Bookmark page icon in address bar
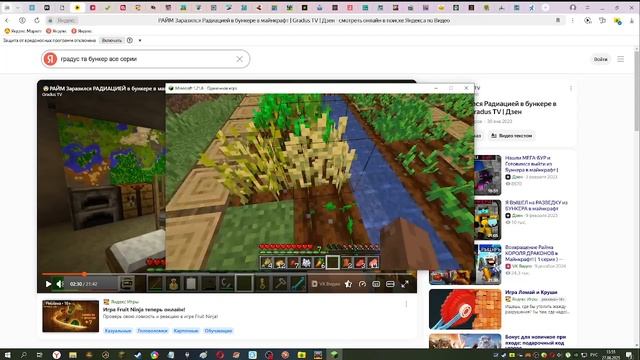Image resolution: width=640 pixels, height=360 pixels. tap(558, 20)
